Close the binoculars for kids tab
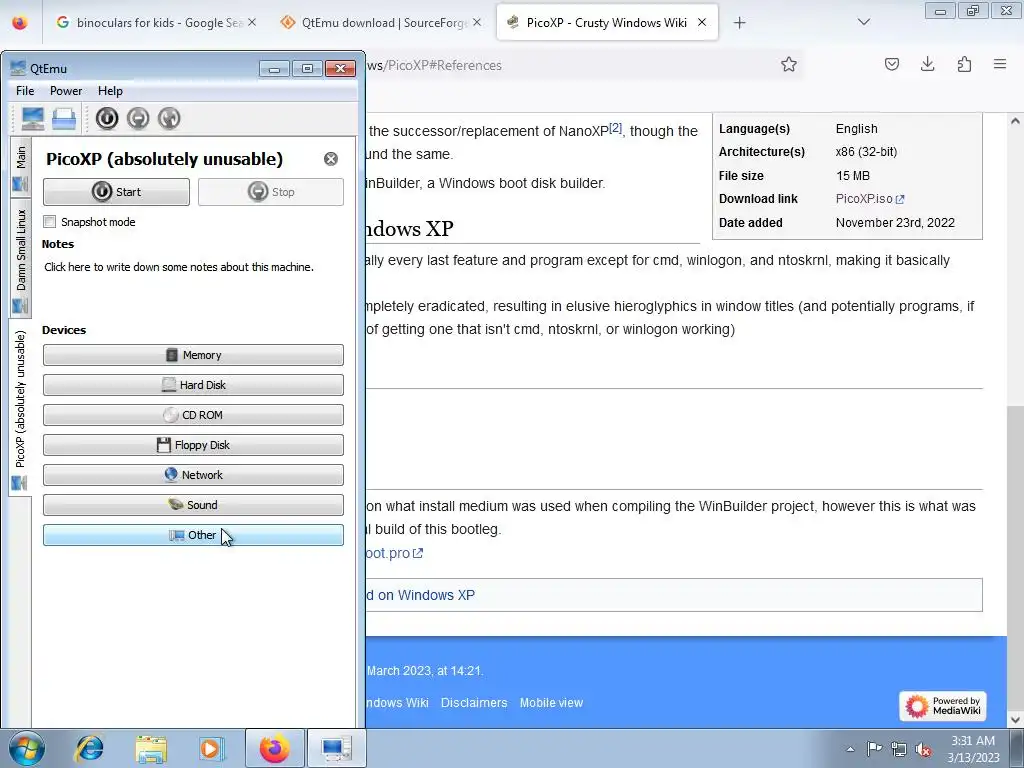The height and width of the screenshot is (768, 1024). [252, 23]
